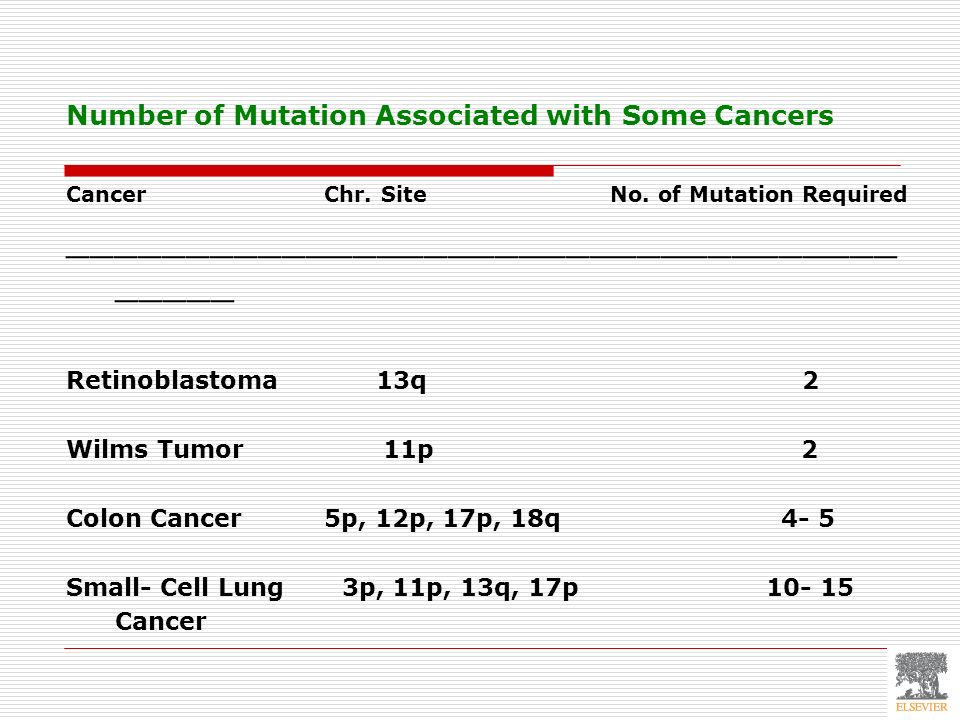Click the 'Small- Cell Lung' label

[x=174, y=588]
